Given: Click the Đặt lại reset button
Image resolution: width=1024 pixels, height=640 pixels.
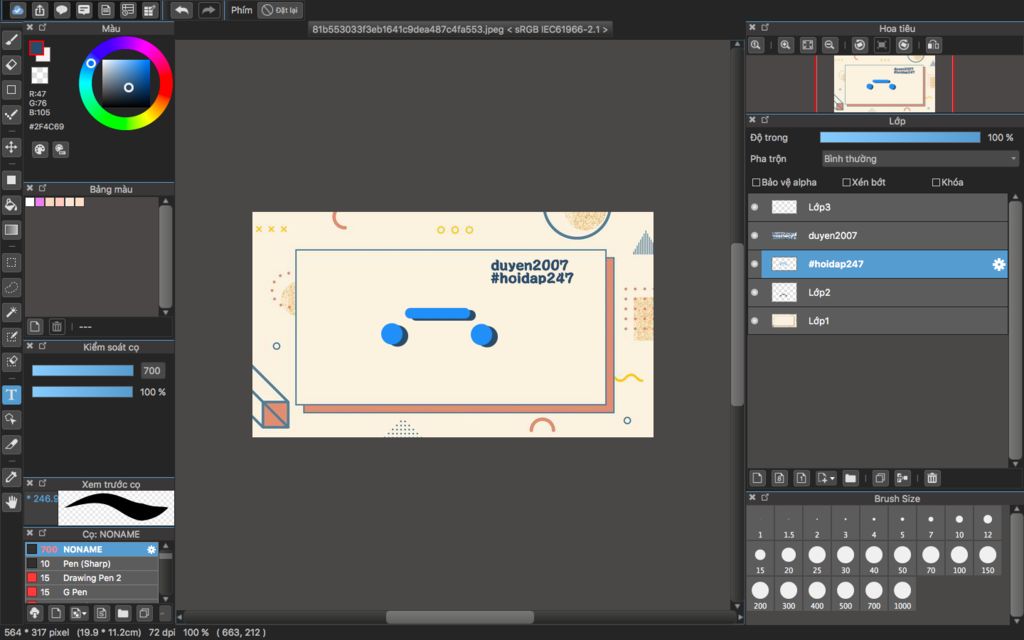Looking at the screenshot, I should coord(280,10).
